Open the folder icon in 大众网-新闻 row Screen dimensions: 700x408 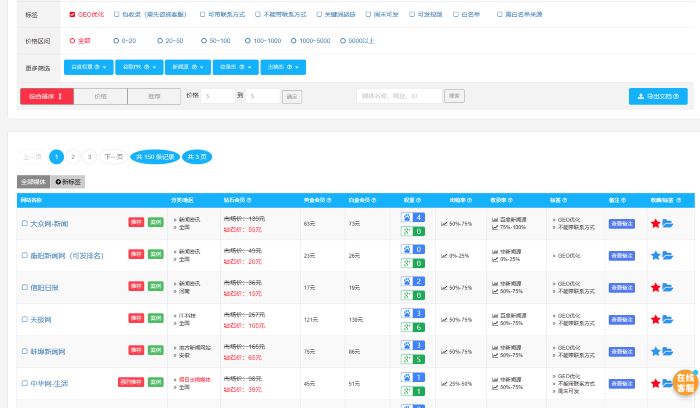(667, 224)
